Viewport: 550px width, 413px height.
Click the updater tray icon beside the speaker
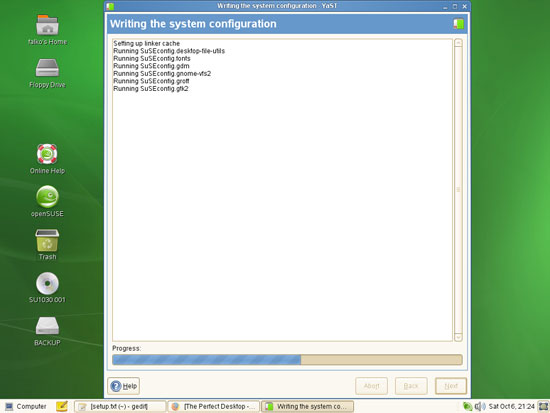tap(468, 406)
